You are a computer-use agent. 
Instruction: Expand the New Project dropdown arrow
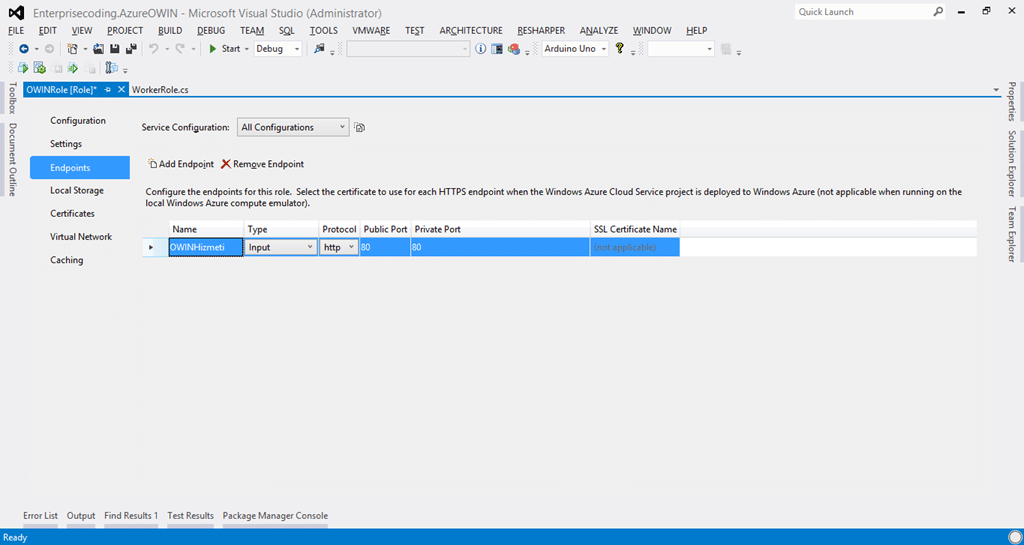click(85, 49)
